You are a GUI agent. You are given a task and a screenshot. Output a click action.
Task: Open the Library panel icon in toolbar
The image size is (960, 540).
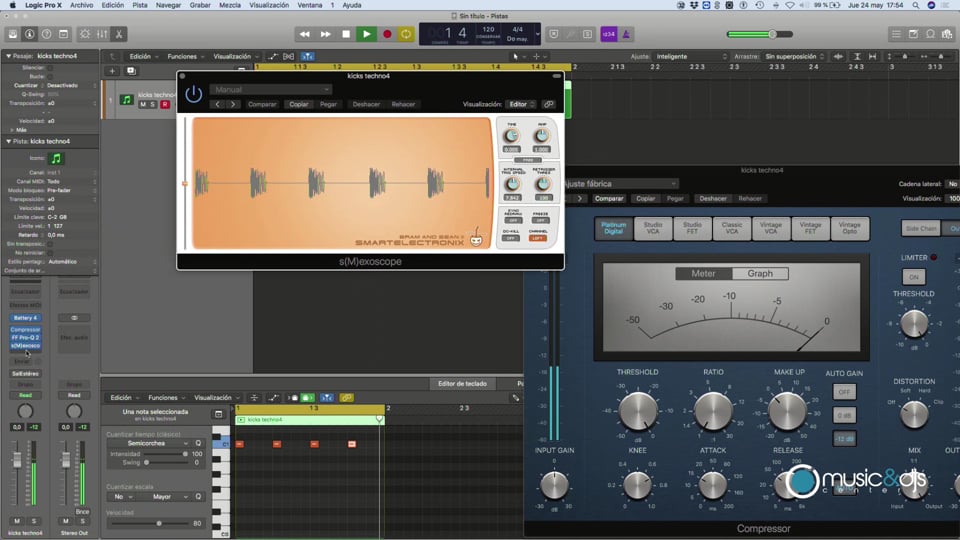[x=13, y=34]
